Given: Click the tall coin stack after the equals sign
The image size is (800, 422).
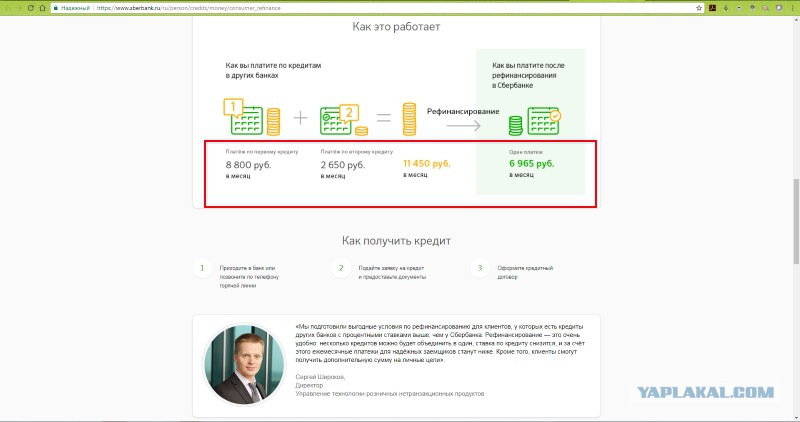Looking at the screenshot, I should [409, 119].
